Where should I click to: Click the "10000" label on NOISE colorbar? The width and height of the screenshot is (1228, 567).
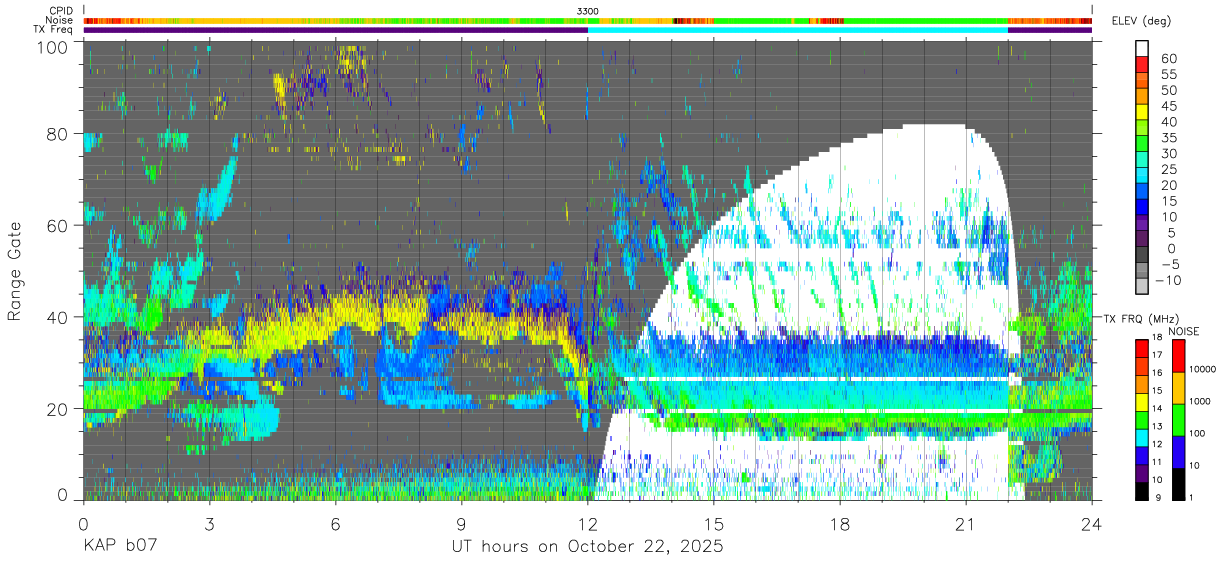coord(1201,370)
